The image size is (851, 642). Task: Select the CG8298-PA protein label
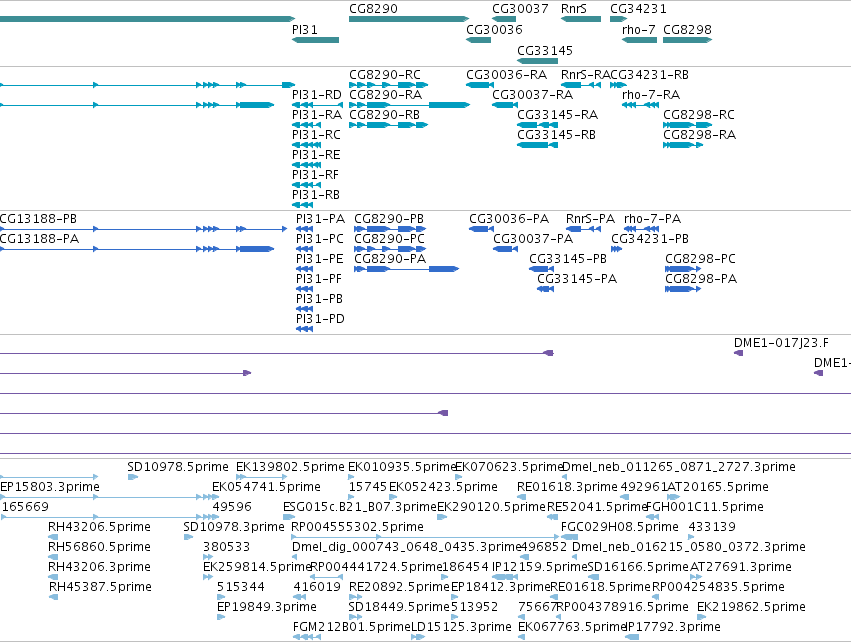701,279
